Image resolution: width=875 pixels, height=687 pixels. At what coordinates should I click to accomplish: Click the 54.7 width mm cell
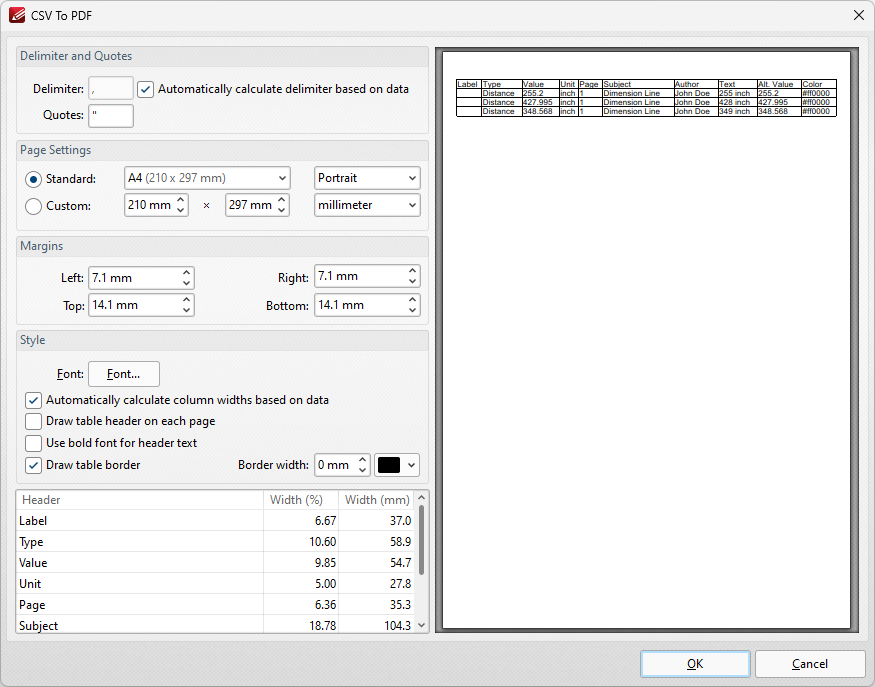[x=377, y=563]
